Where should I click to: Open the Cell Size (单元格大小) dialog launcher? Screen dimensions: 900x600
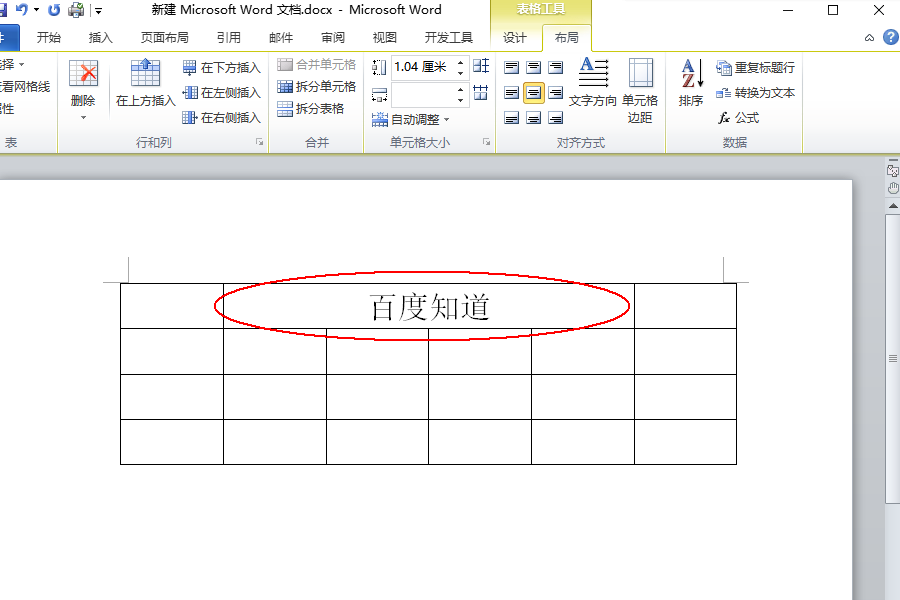point(487,142)
